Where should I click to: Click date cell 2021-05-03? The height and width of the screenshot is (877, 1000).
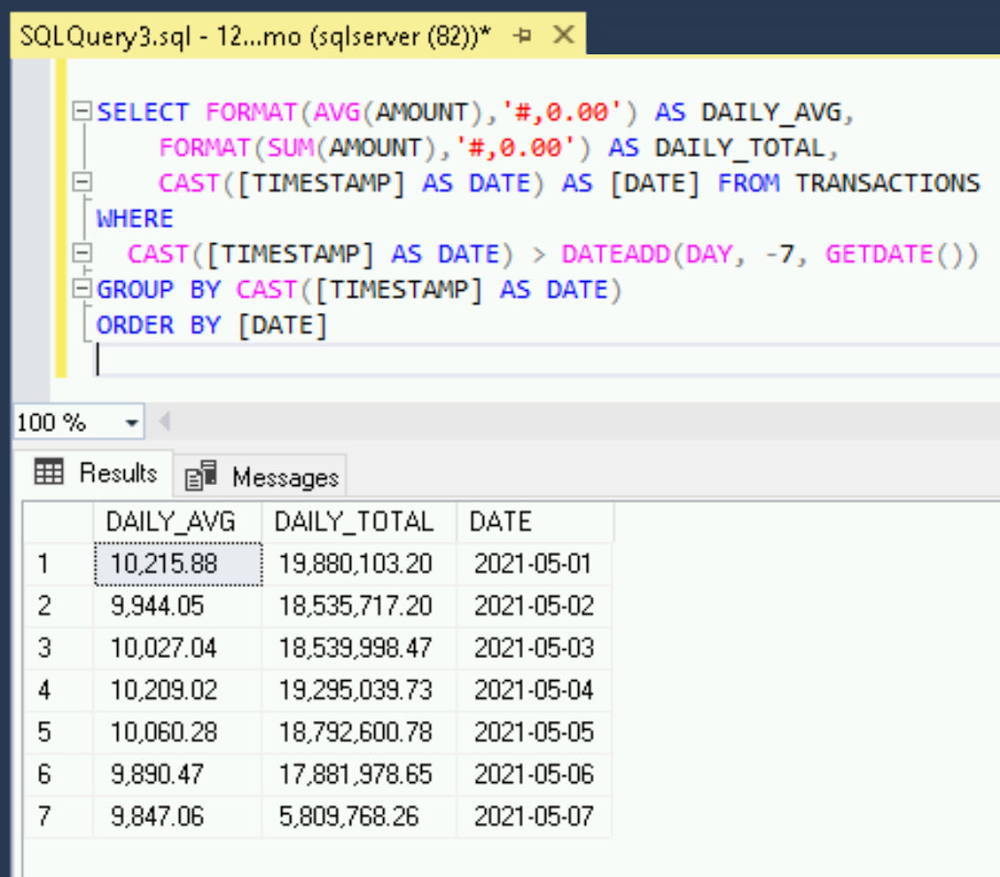point(534,648)
